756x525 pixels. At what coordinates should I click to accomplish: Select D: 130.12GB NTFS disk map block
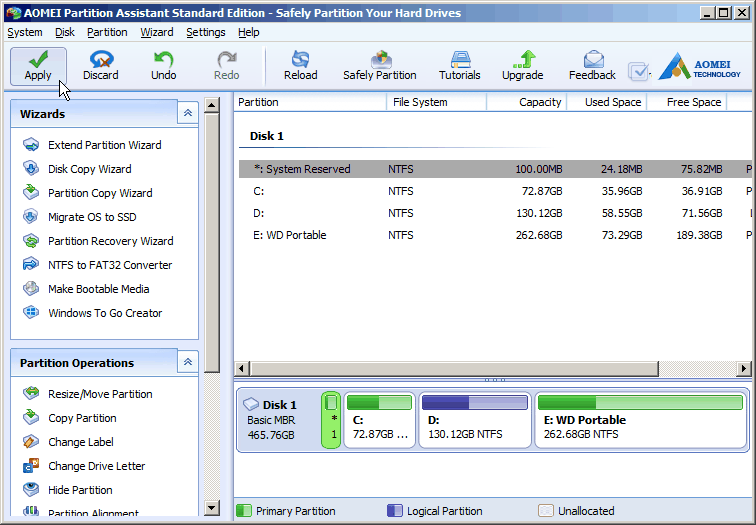[475, 420]
